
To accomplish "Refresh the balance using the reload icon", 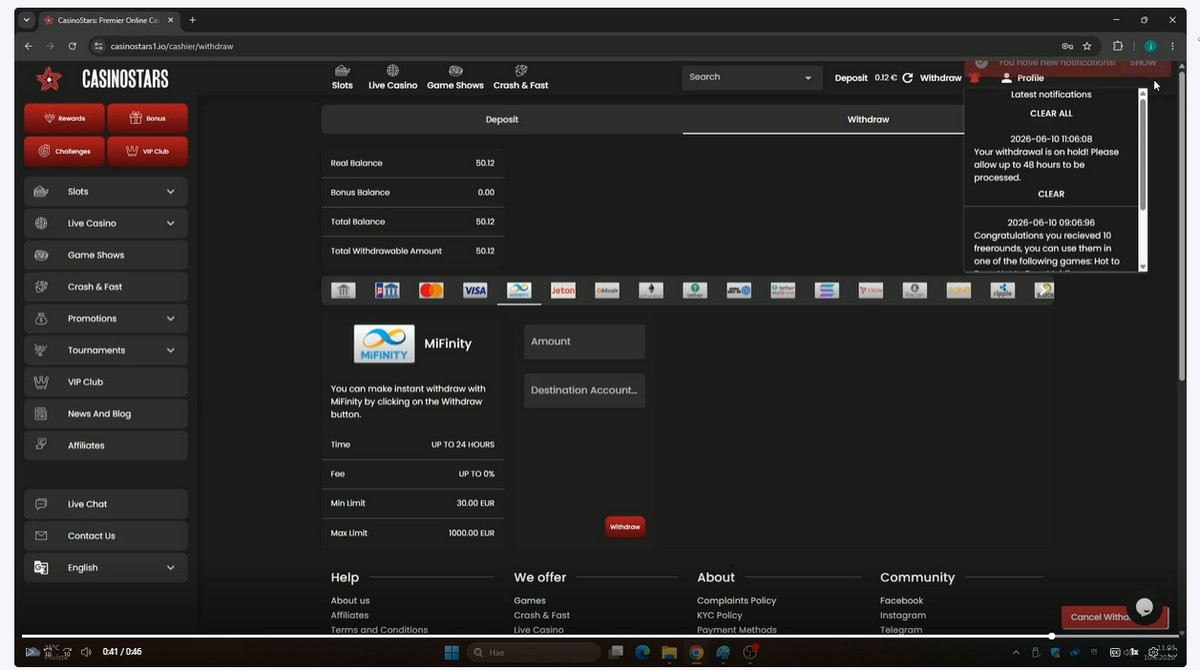I will [907, 78].
